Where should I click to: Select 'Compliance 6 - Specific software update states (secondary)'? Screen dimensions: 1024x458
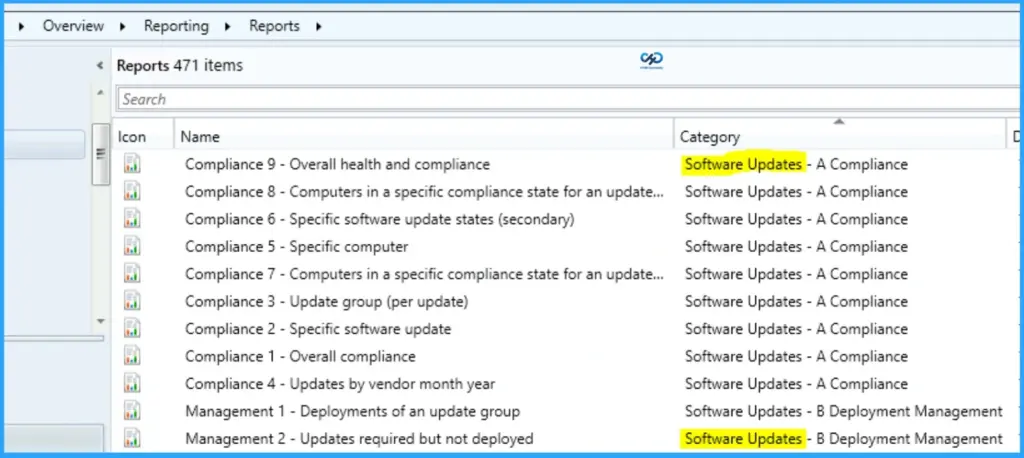379,220
